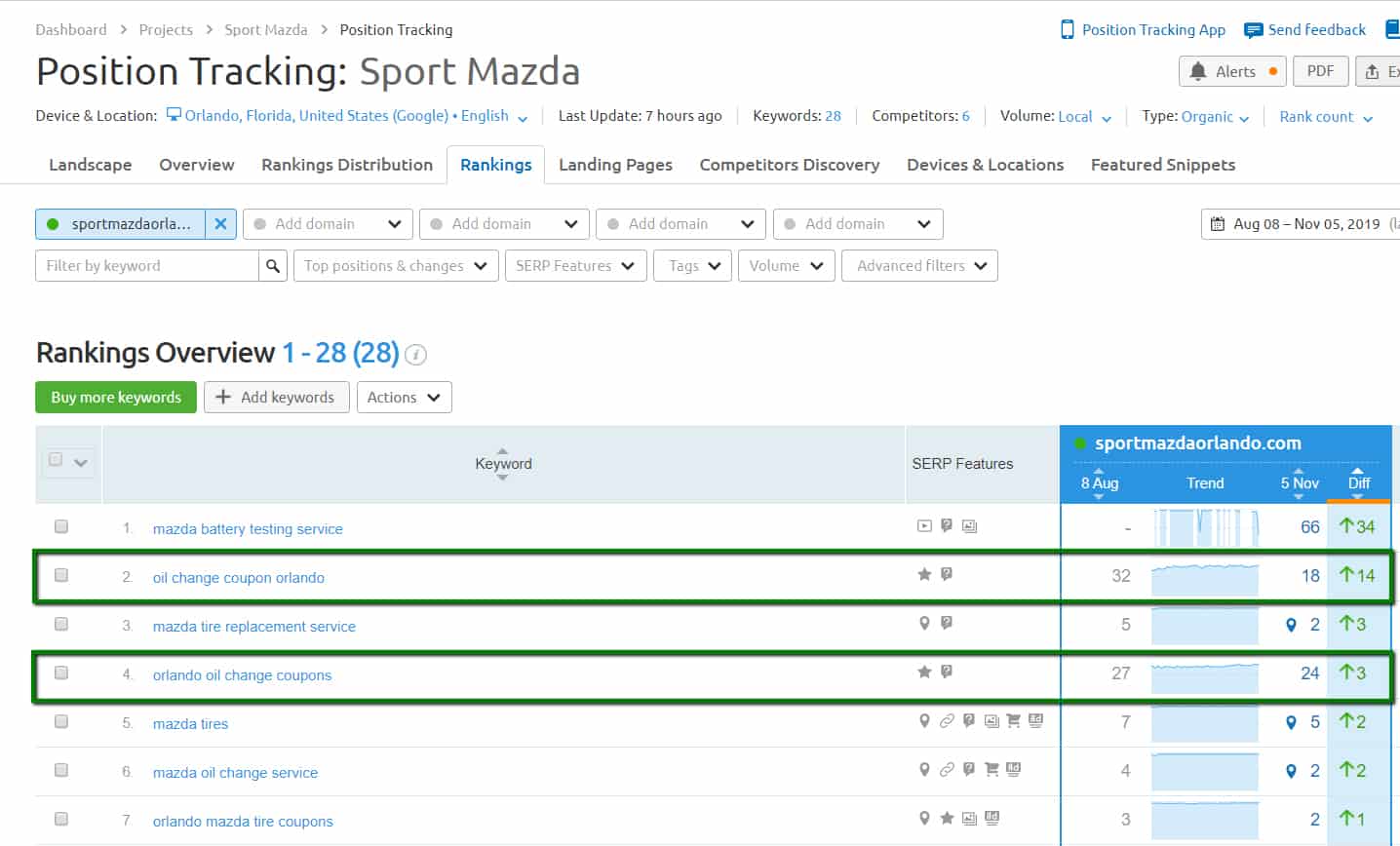Check the box for mazda oil change service
Viewport: 1400px width, 846px height.
[x=61, y=770]
